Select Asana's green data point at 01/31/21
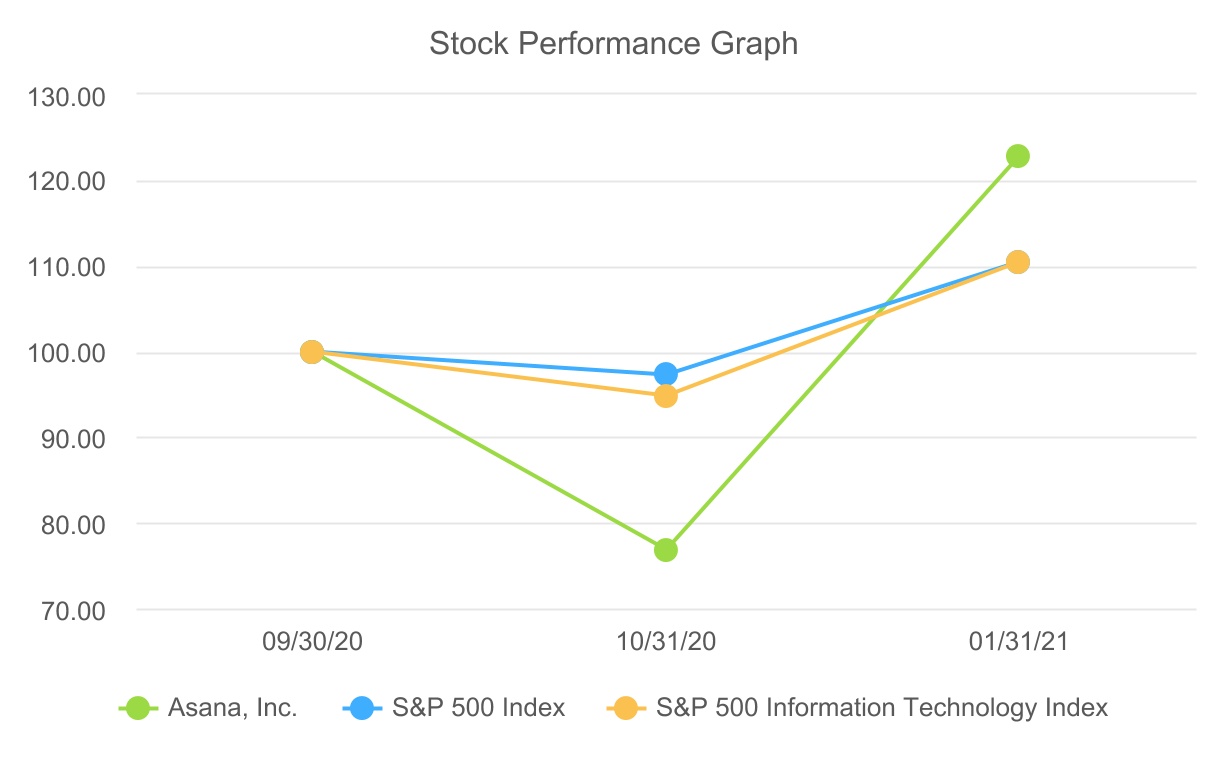Image resolution: width=1226 pixels, height=760 pixels. 1018,156
